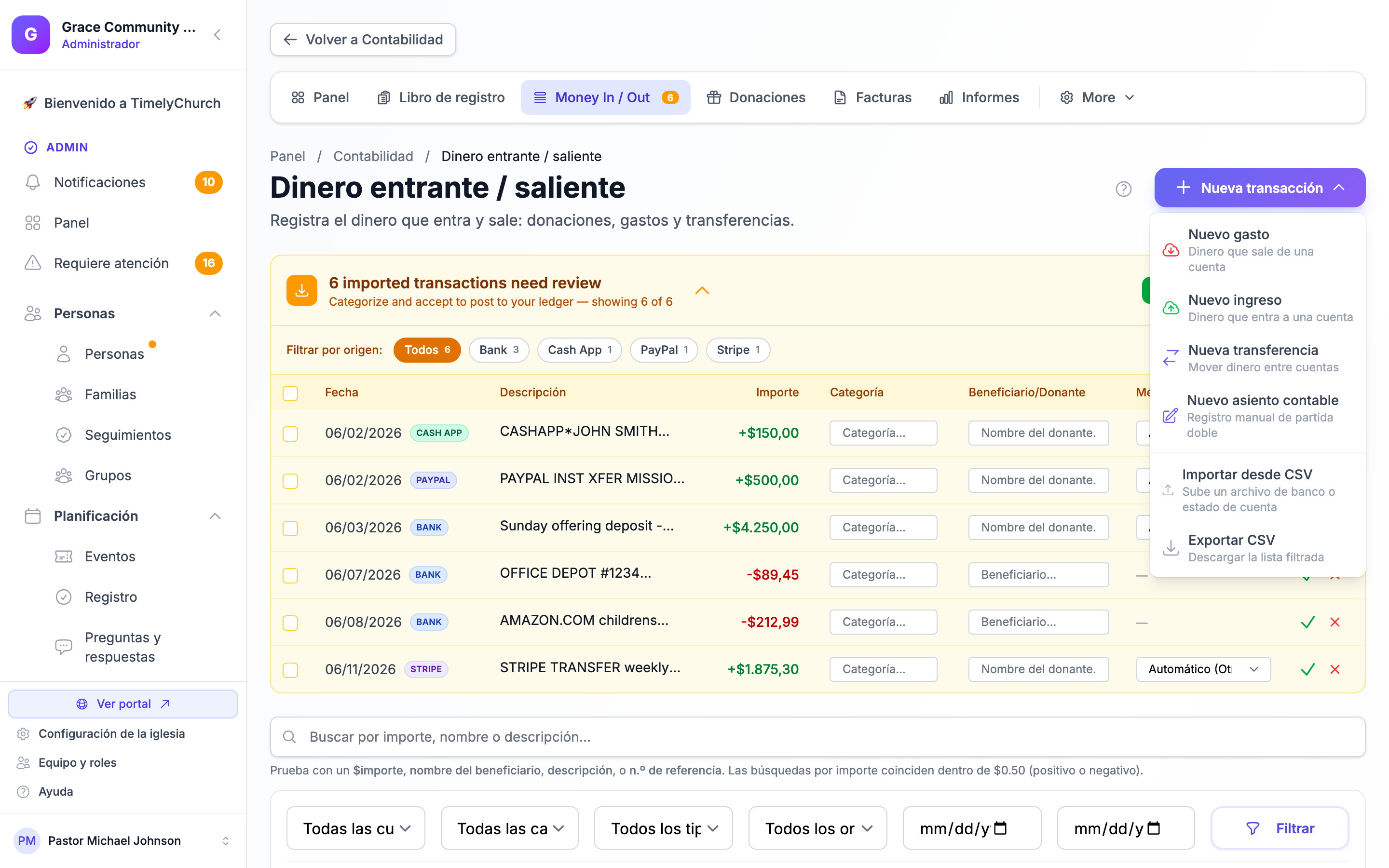This screenshot has height=868, width=1389.
Task: Filter imported transactions by Cash App origin
Action: tap(580, 350)
